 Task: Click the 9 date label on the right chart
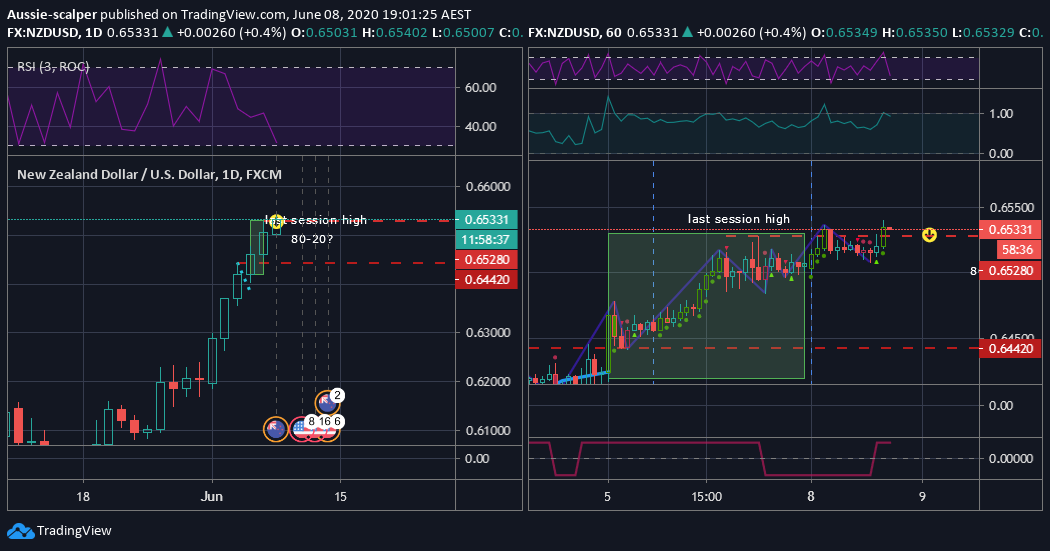[x=922, y=497]
